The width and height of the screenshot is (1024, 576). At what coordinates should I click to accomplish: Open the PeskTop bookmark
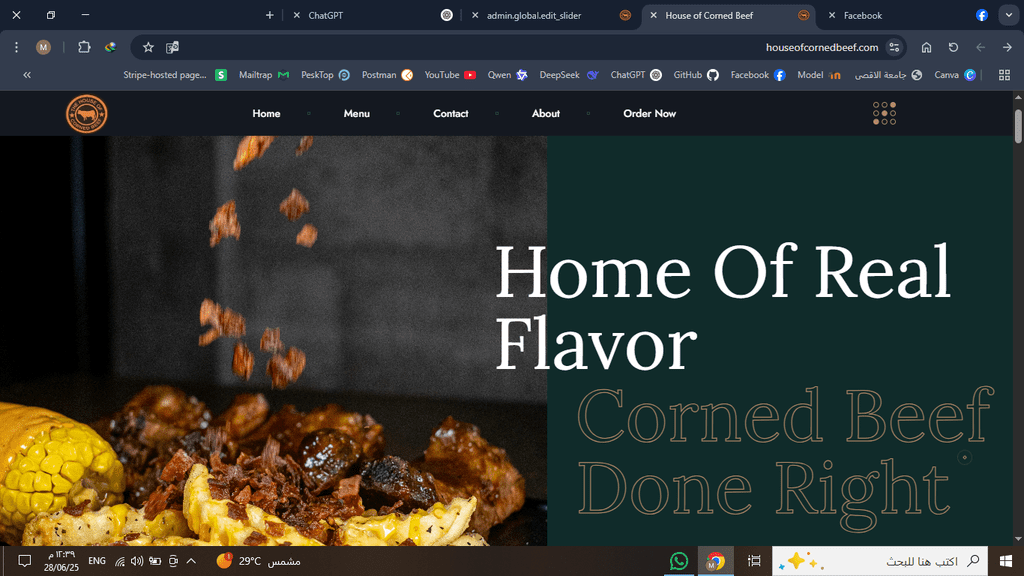[x=325, y=75]
